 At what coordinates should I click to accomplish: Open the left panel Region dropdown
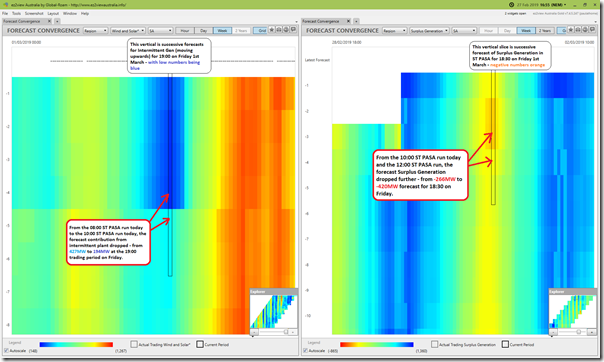click(x=96, y=30)
